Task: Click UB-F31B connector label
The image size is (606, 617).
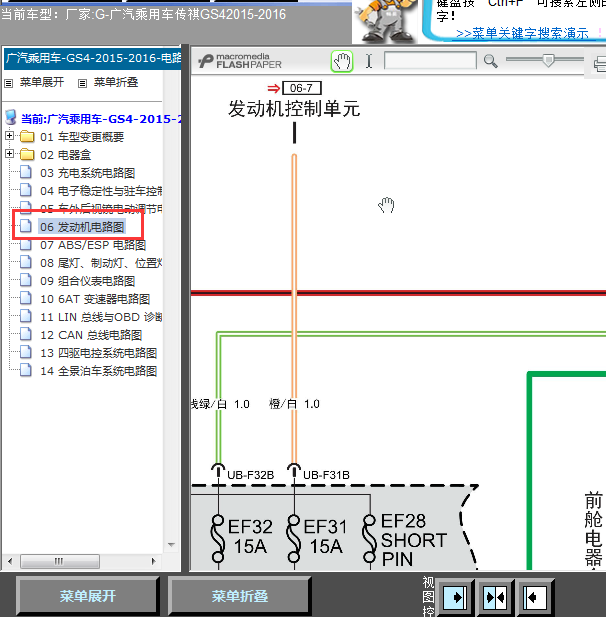Action: (326, 475)
